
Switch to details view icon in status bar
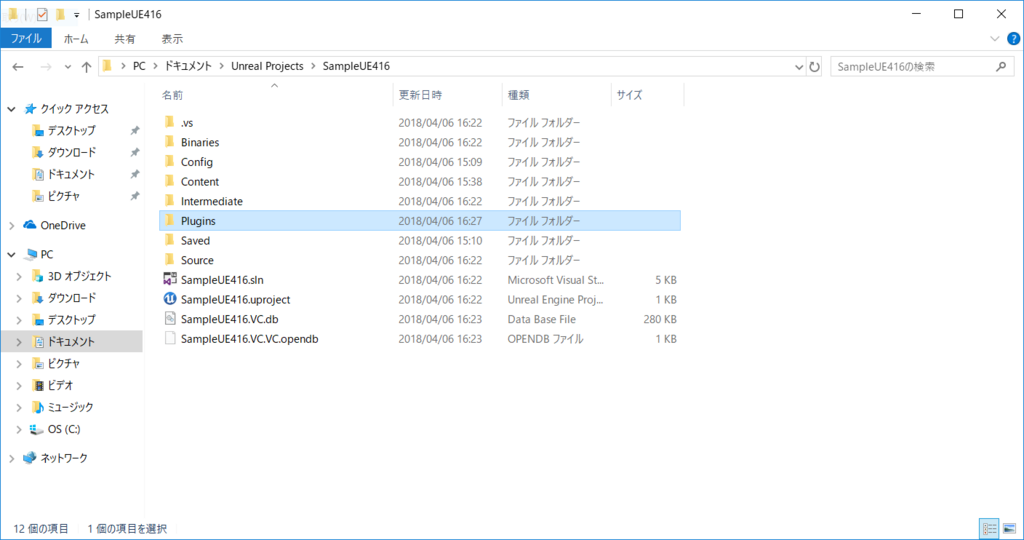(x=989, y=528)
